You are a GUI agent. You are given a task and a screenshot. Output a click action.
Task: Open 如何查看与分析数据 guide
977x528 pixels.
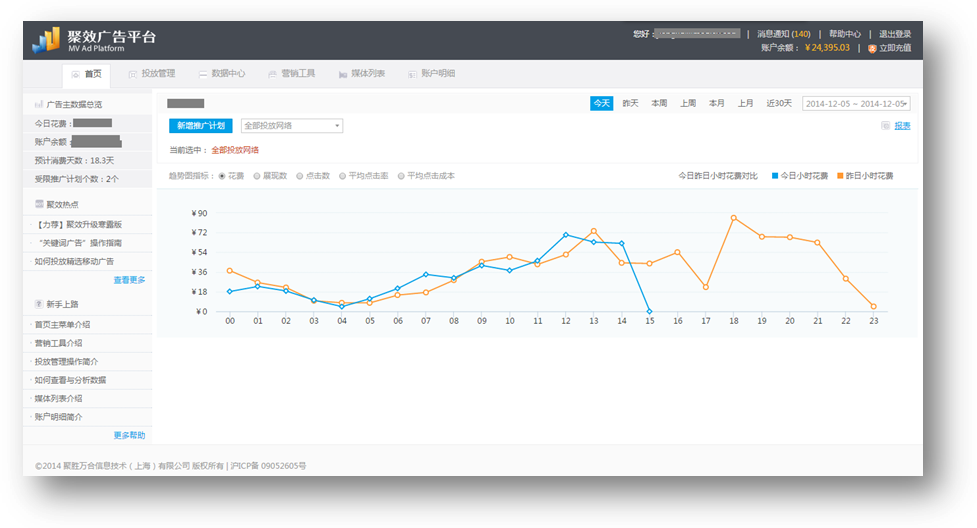pyautogui.click(x=70, y=380)
